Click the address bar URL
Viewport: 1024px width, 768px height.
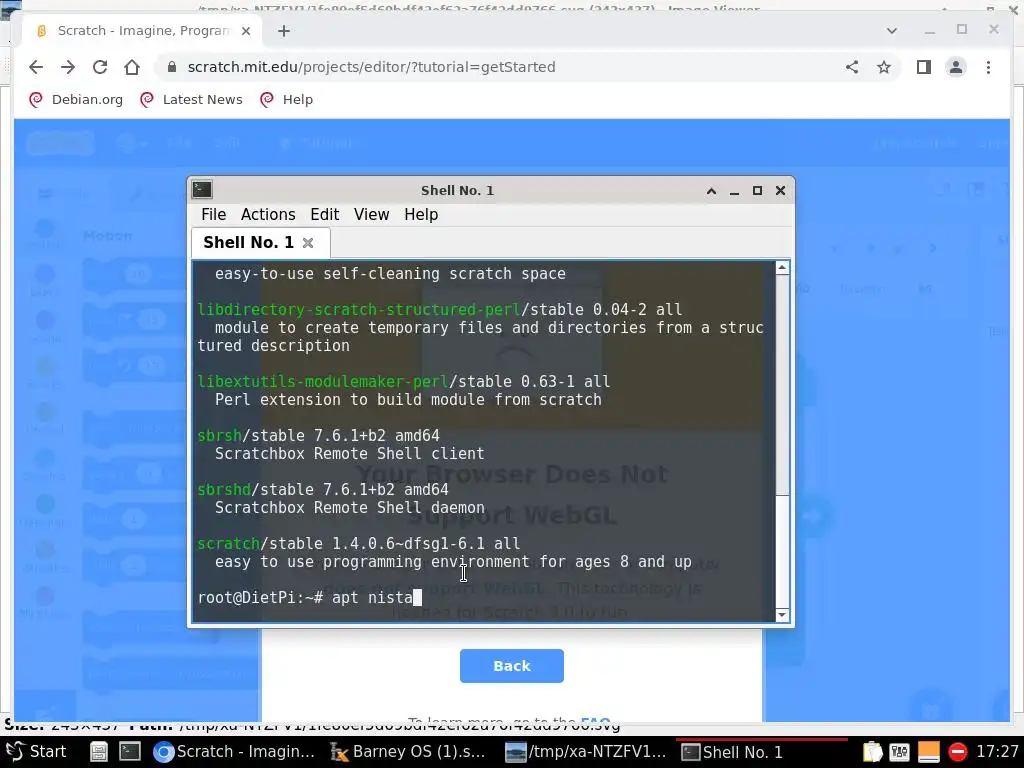click(371, 67)
